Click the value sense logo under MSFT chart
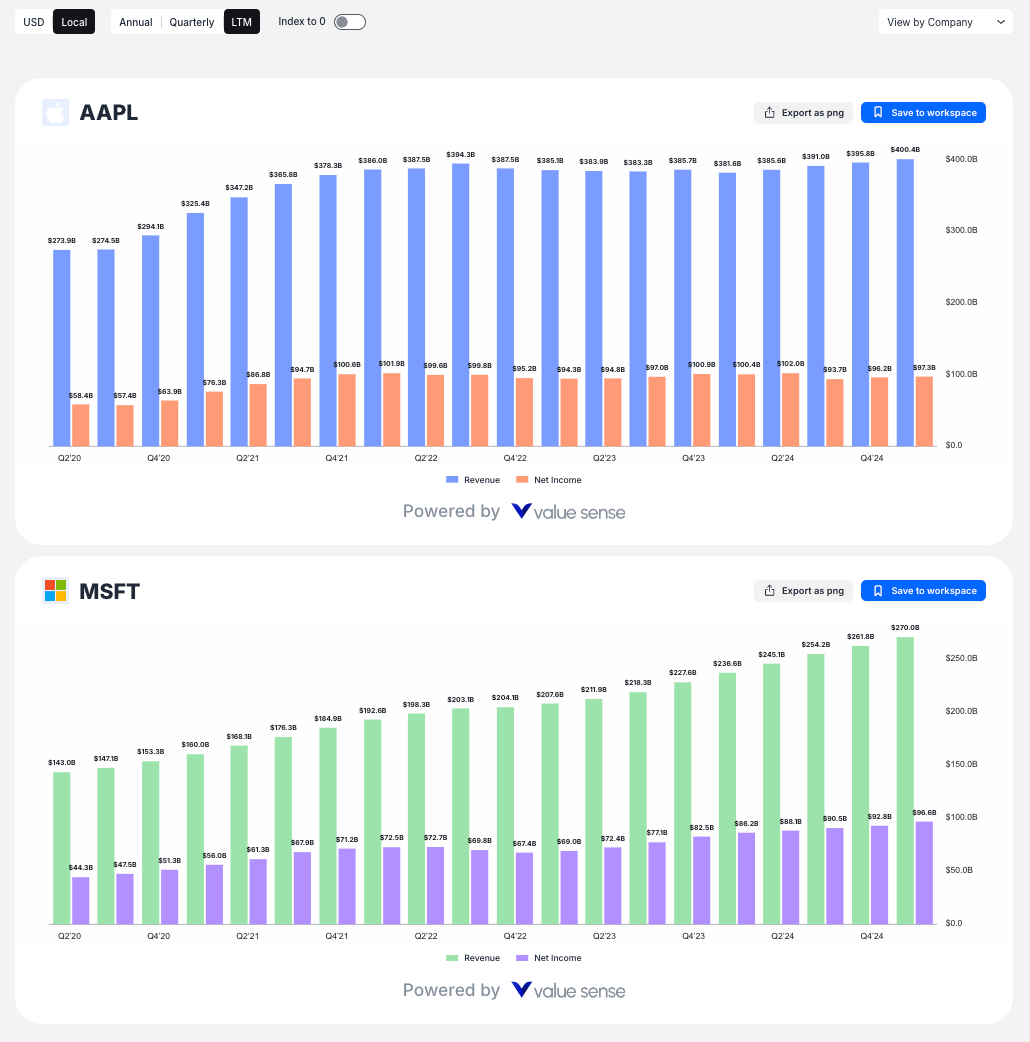The width and height of the screenshot is (1030, 1042). pos(568,990)
